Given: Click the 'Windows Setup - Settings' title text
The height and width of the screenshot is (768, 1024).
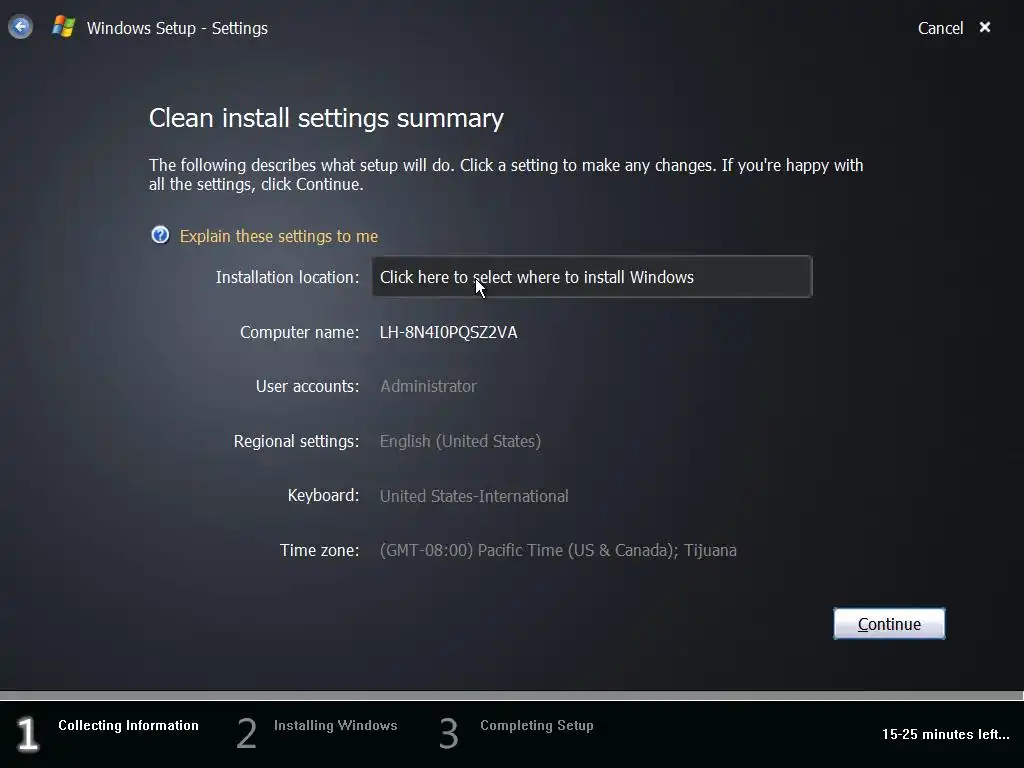Looking at the screenshot, I should 177,28.
